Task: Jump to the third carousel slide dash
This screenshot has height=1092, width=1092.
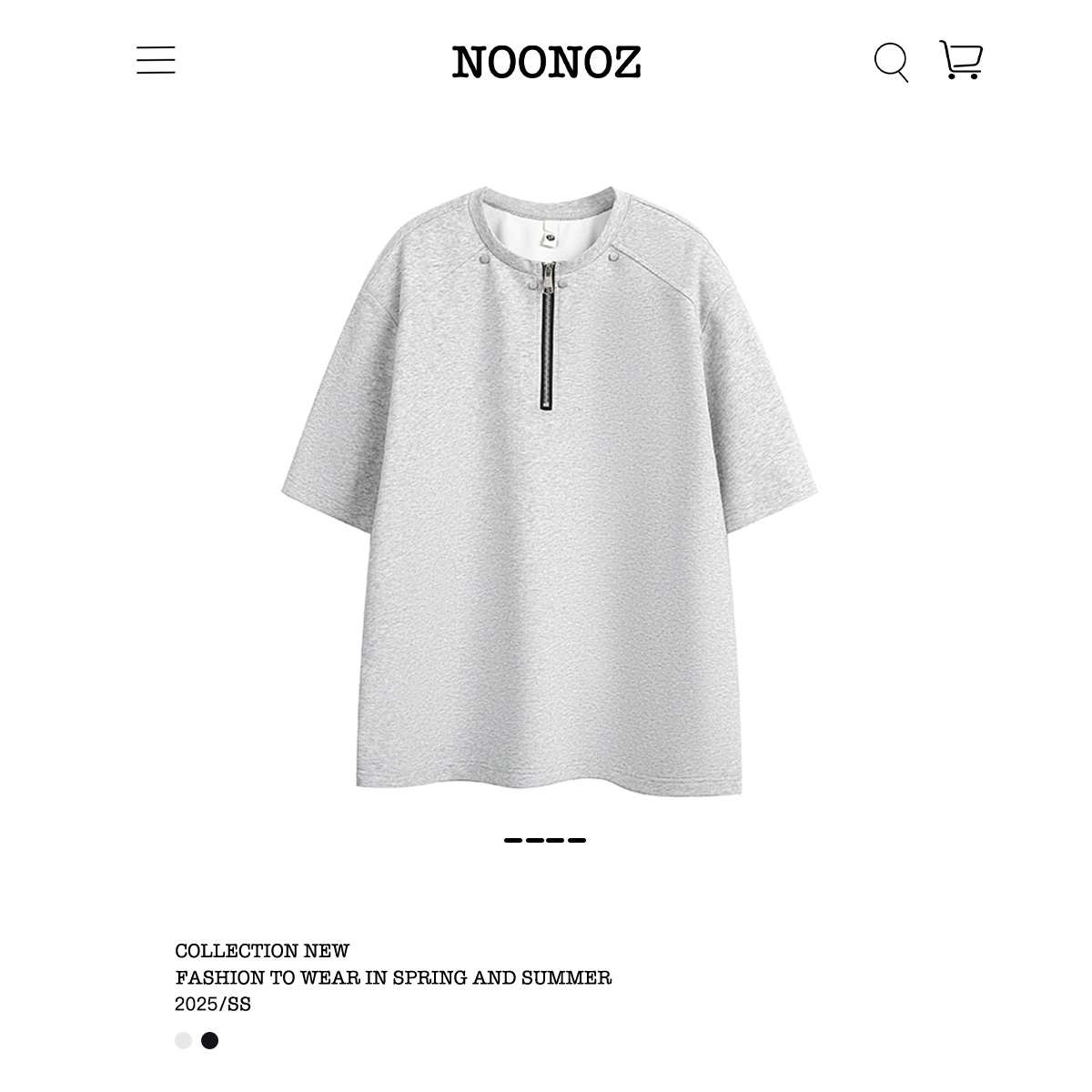Action: 555,840
